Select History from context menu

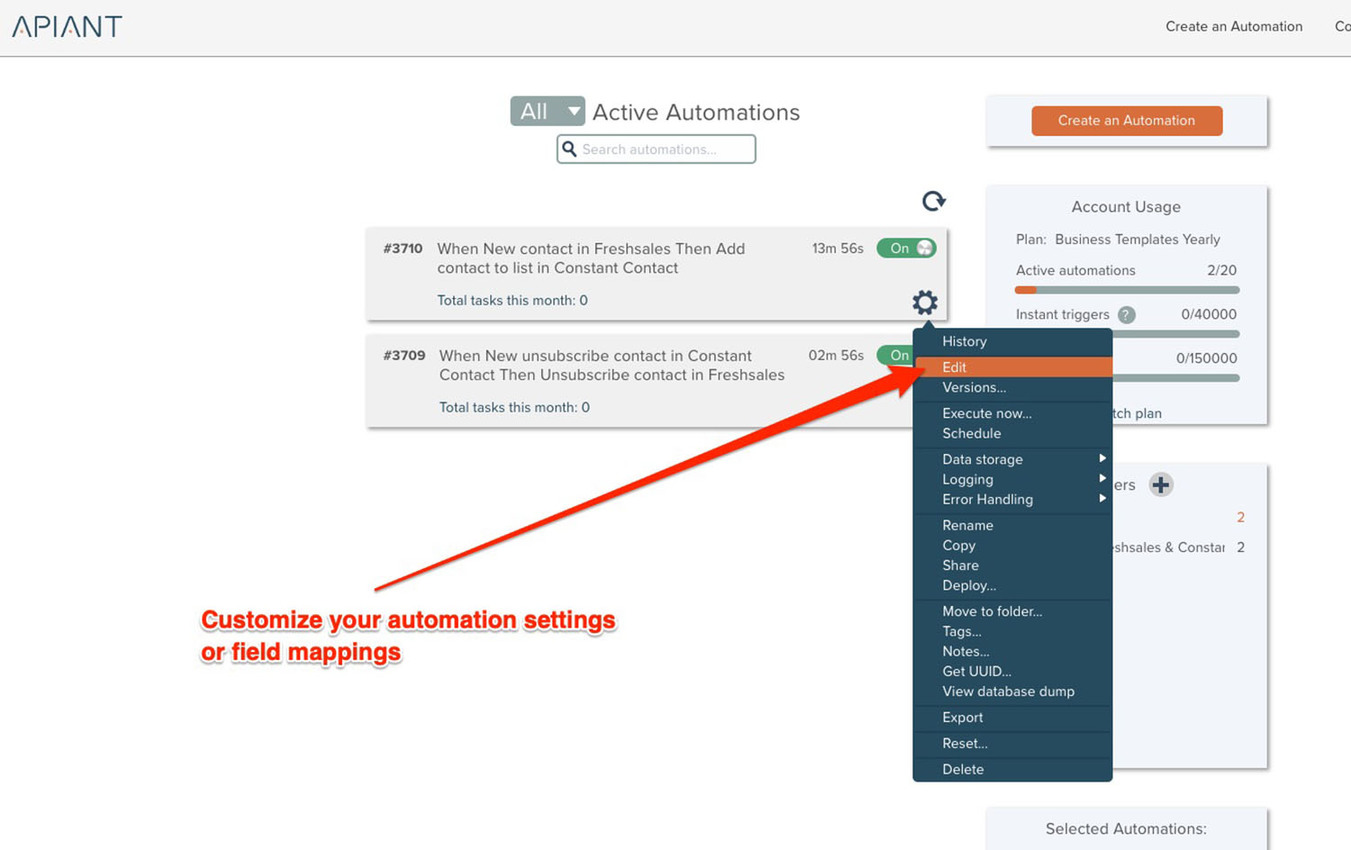pyautogui.click(x=1012, y=341)
